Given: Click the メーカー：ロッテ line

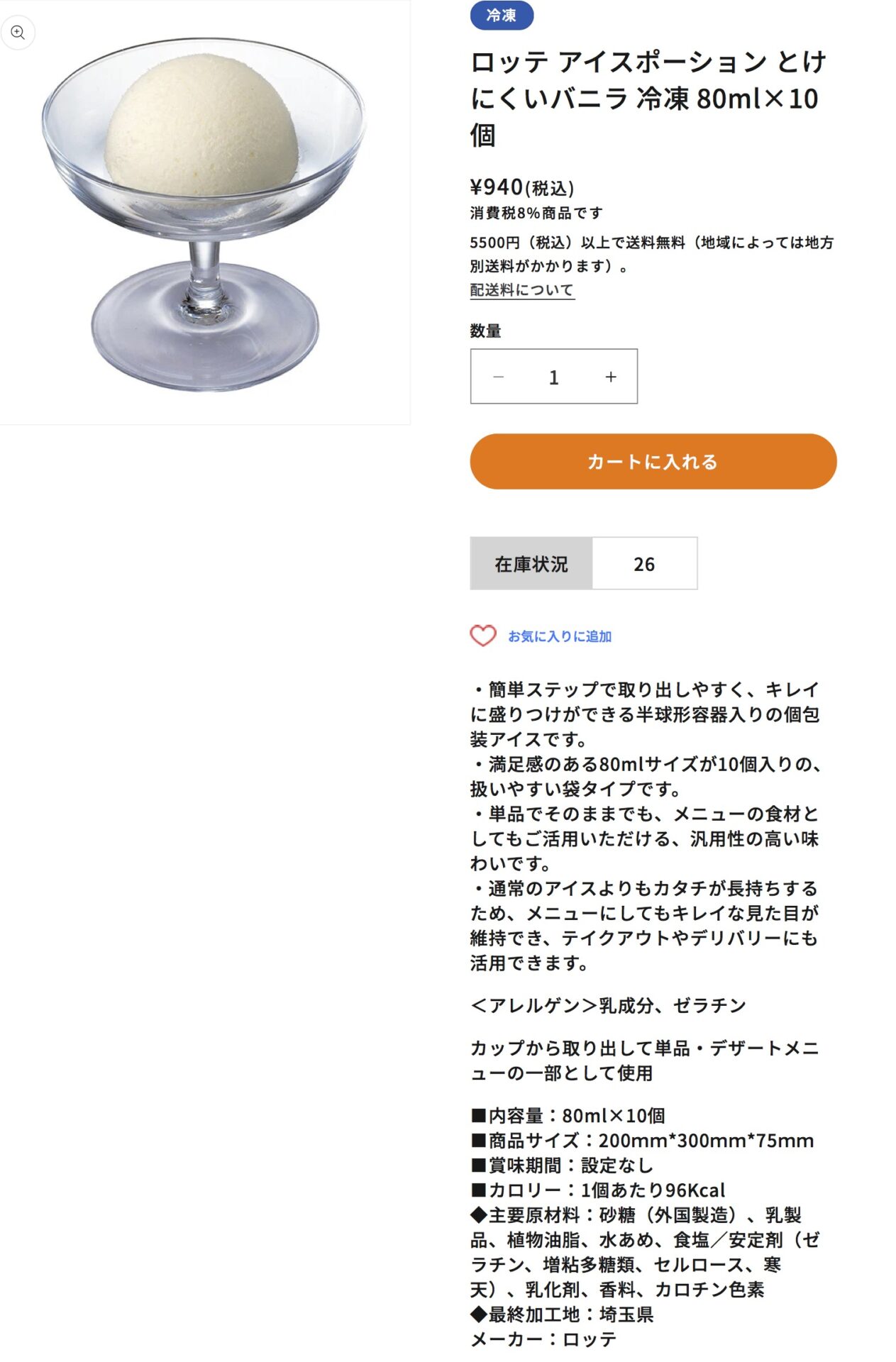Looking at the screenshot, I should 543,1339.
